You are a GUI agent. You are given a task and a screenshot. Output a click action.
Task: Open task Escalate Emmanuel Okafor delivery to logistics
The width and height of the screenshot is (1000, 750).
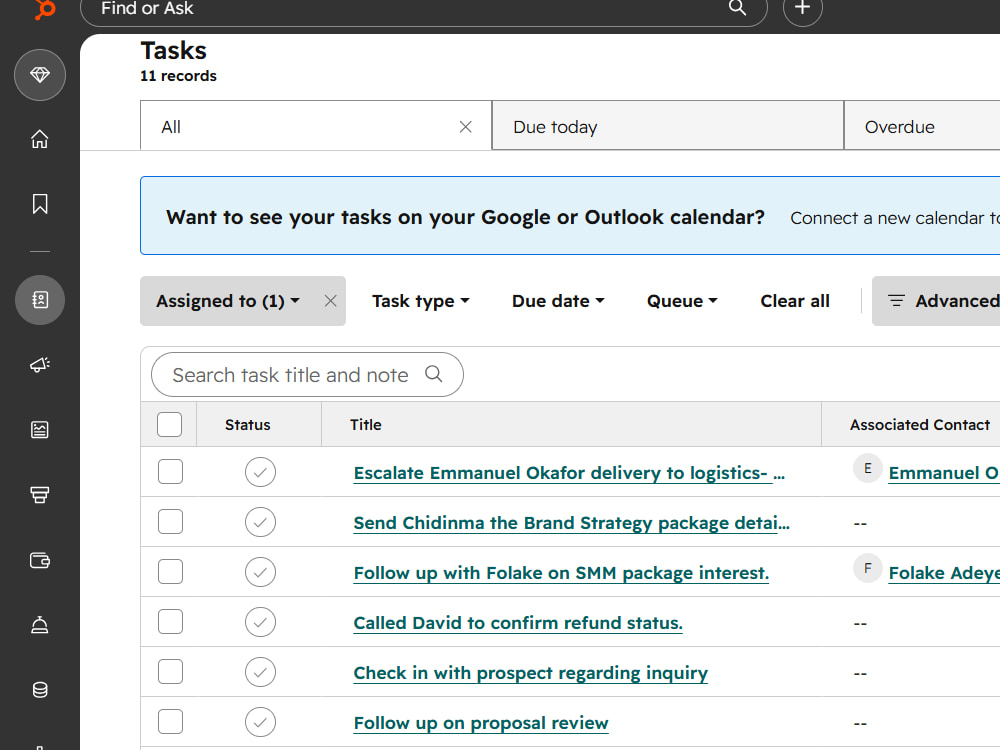pyautogui.click(x=569, y=473)
